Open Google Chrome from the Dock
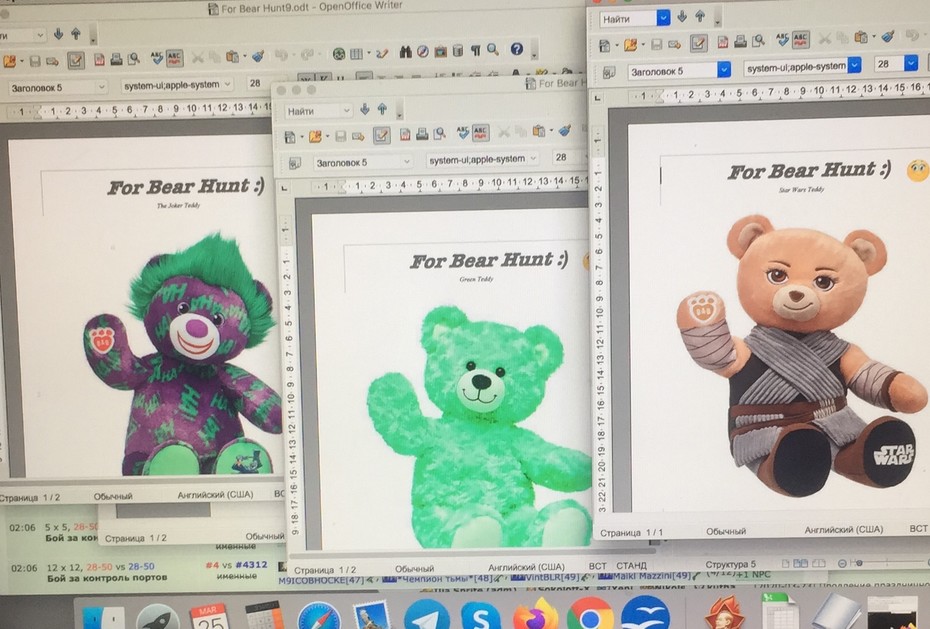 pyautogui.click(x=590, y=614)
